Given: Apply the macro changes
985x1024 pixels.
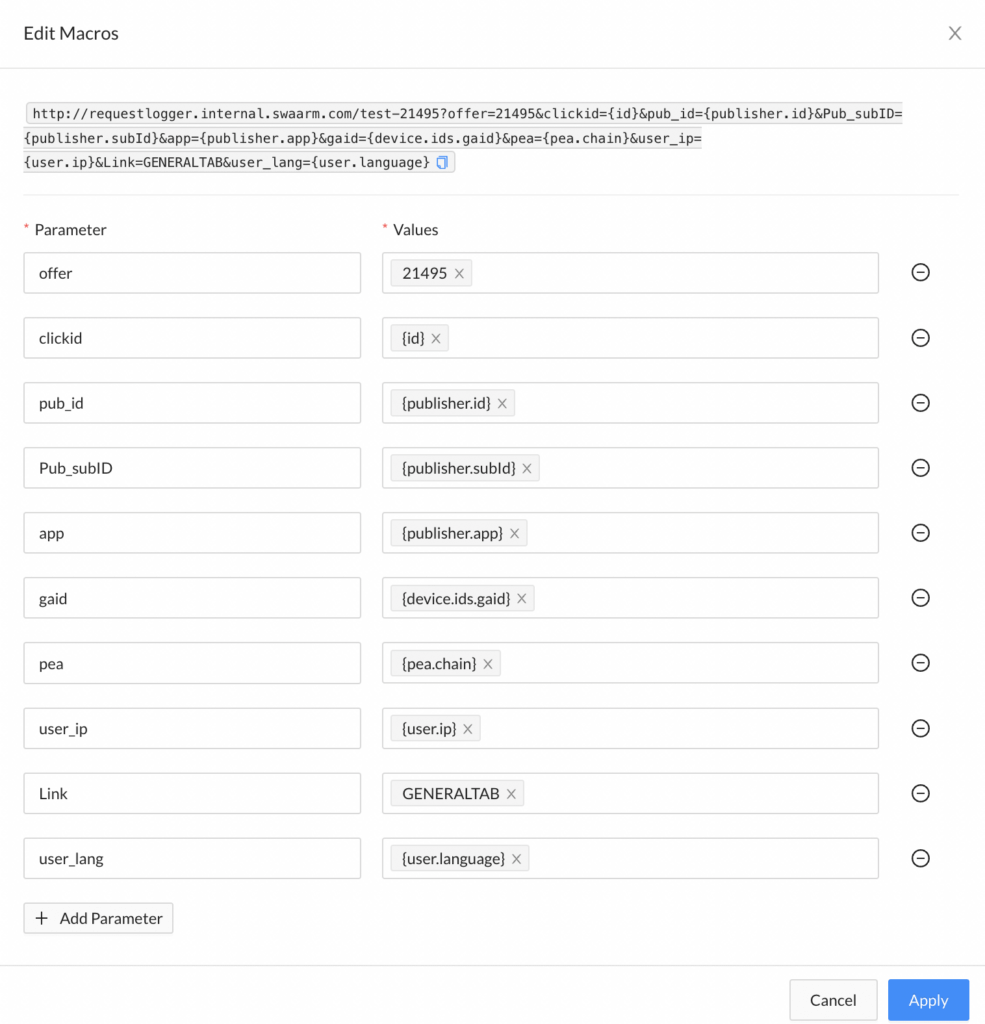Looking at the screenshot, I should point(928,1000).
